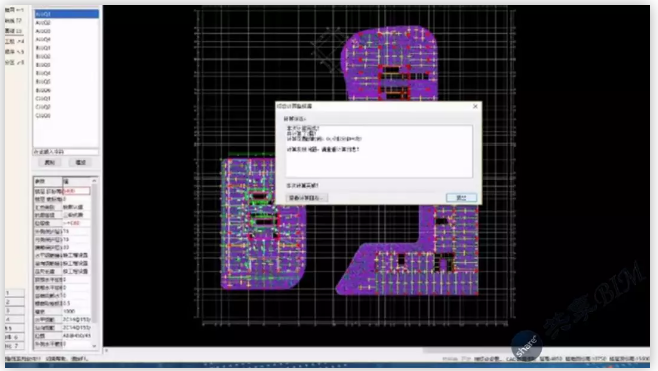Click the highlighted exit button in dialog

(461, 198)
